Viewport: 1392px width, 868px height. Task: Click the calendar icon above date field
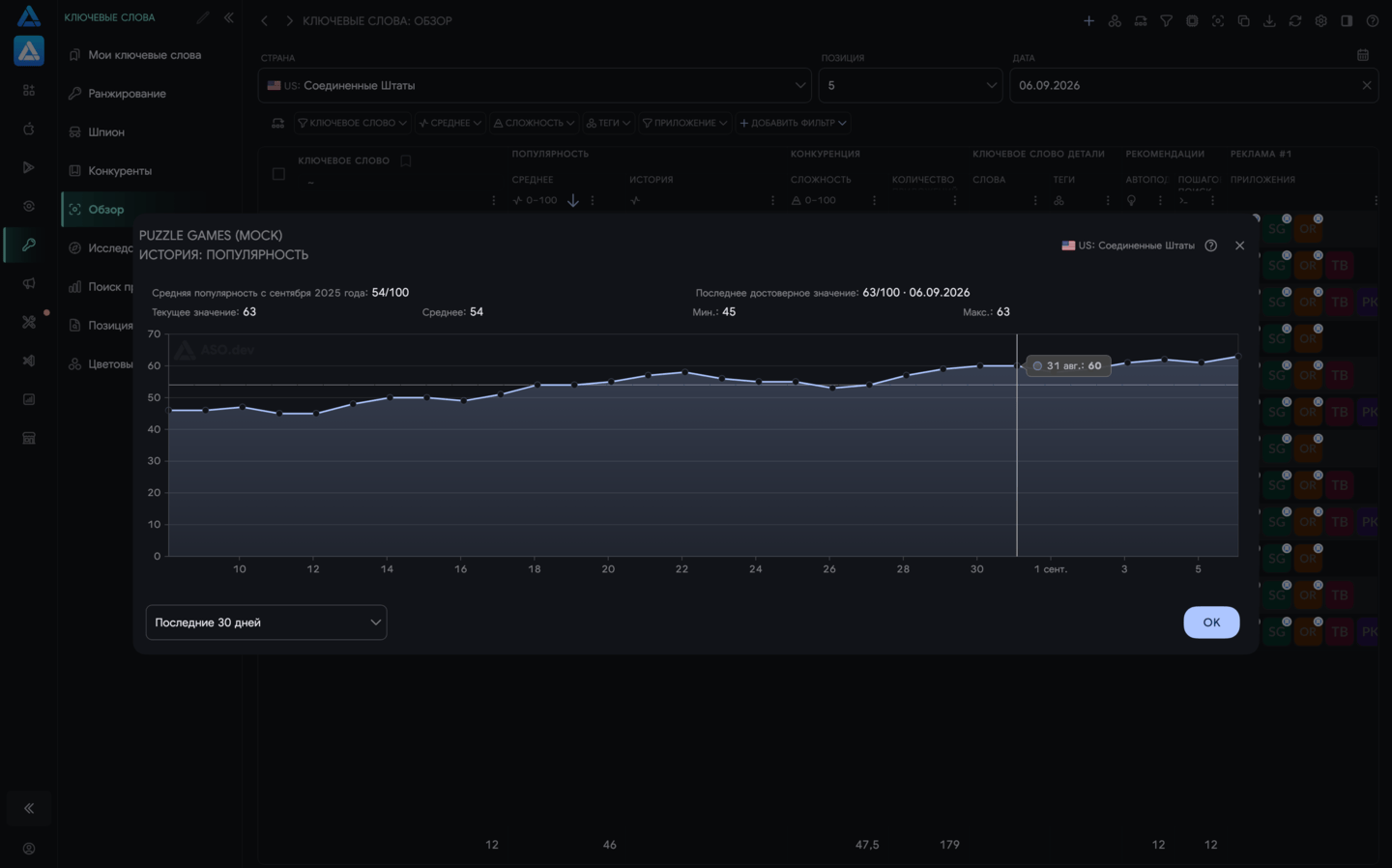tap(1363, 55)
